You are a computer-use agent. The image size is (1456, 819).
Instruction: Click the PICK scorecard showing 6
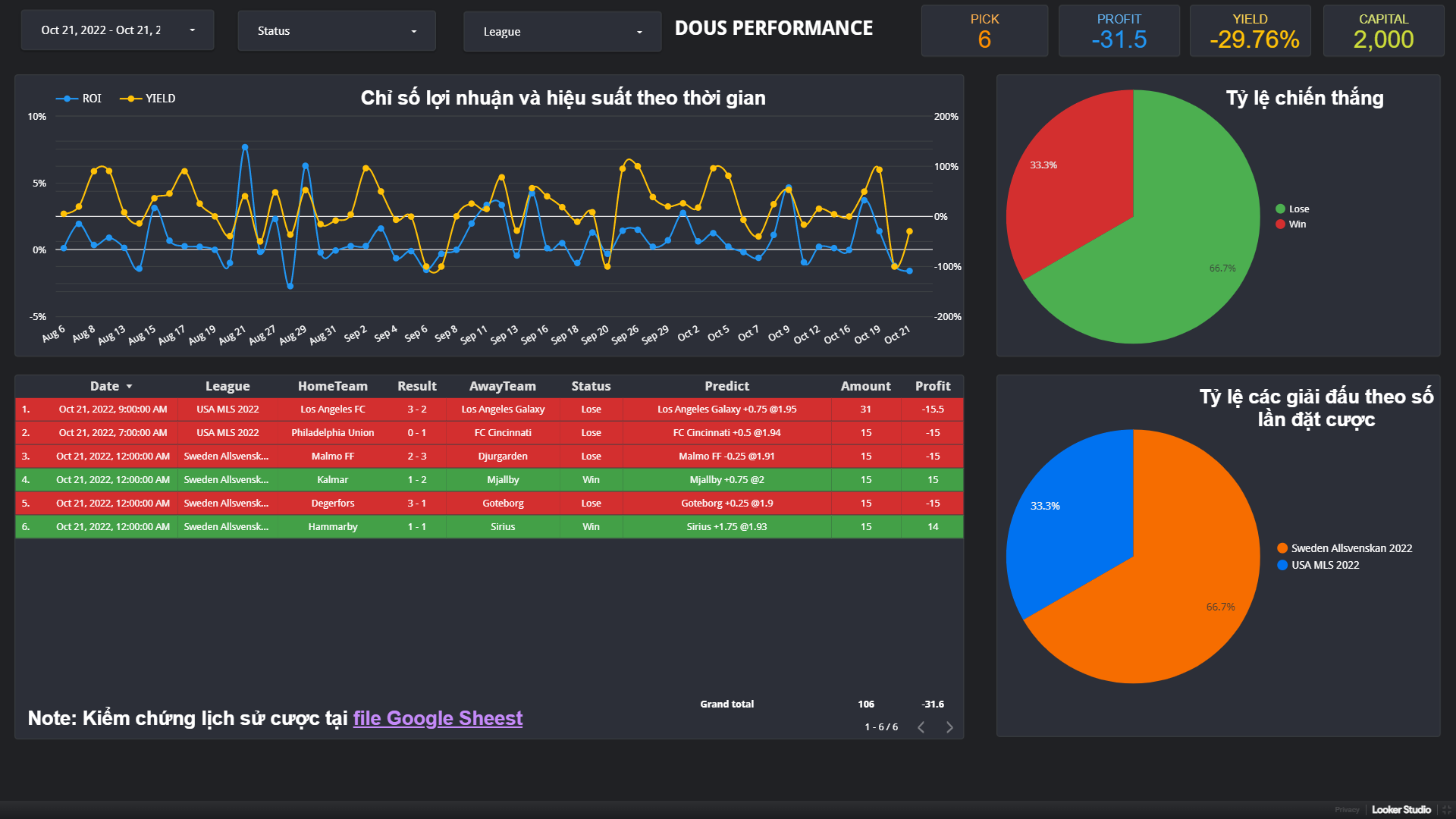pyautogui.click(x=984, y=31)
